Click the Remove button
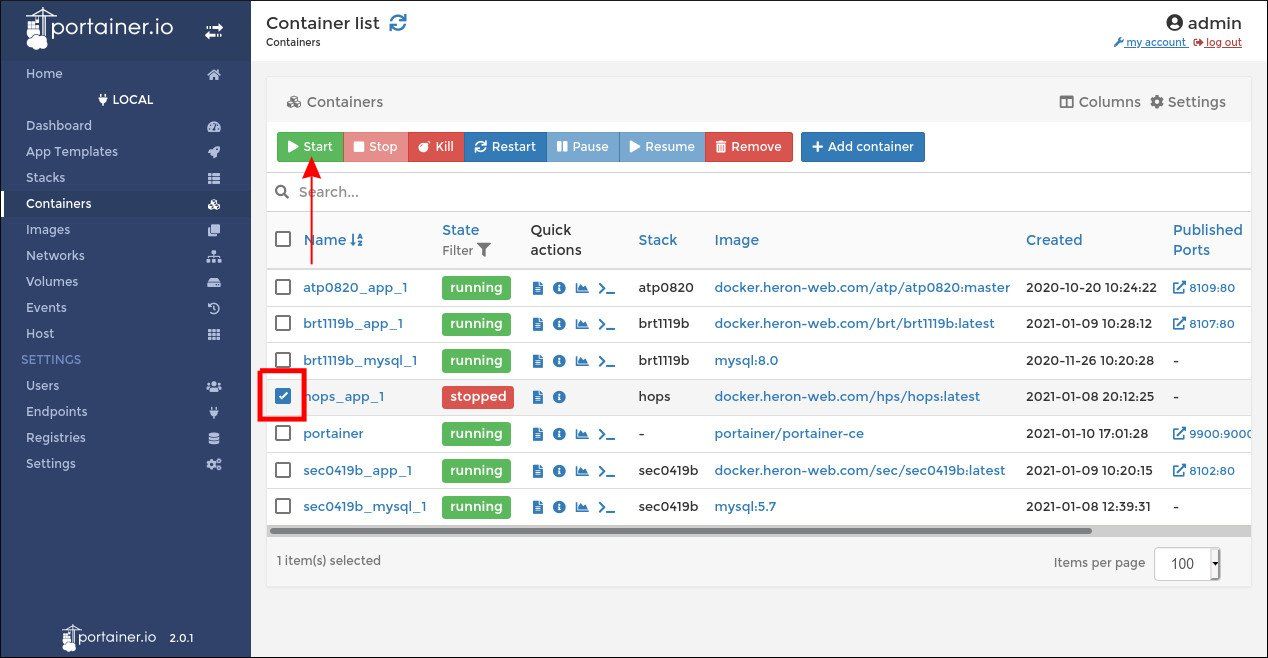Viewport: 1268px width, 658px height. point(749,147)
